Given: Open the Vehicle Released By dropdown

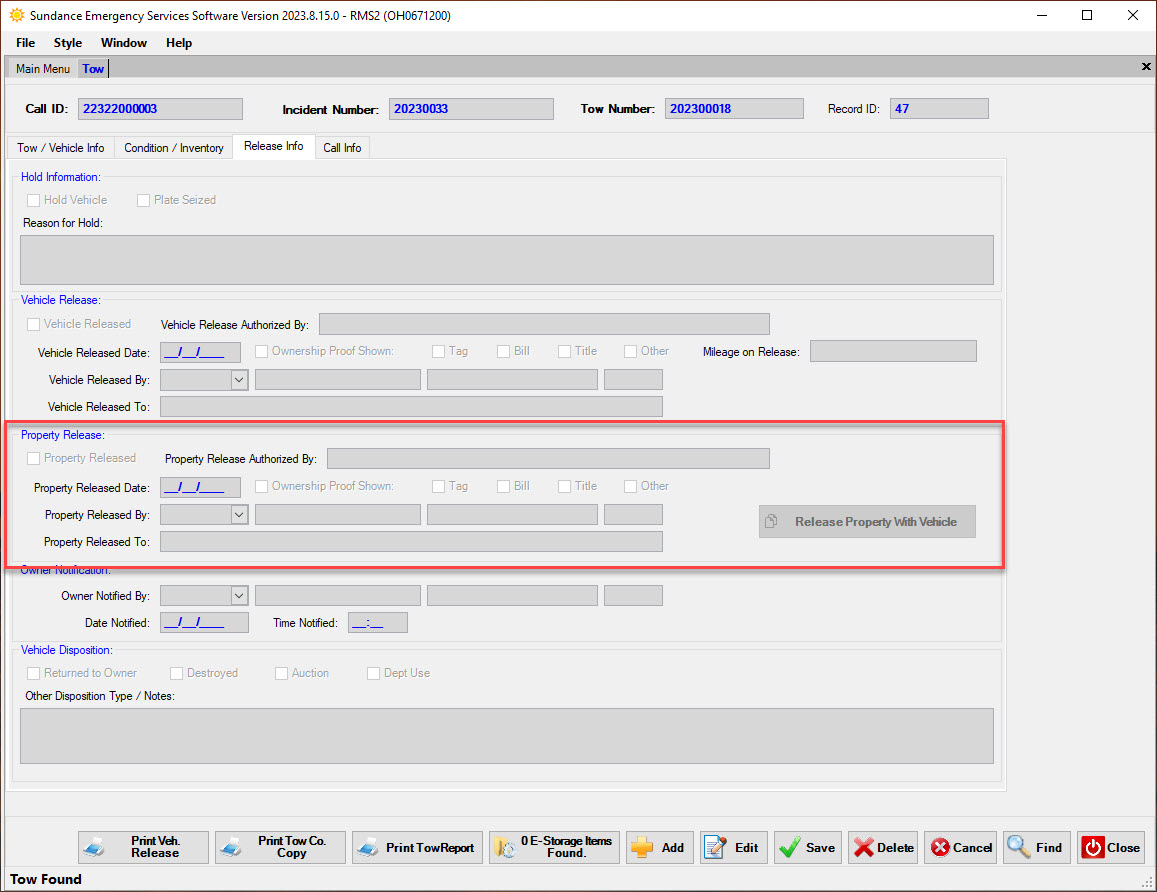Looking at the screenshot, I should click(x=238, y=380).
